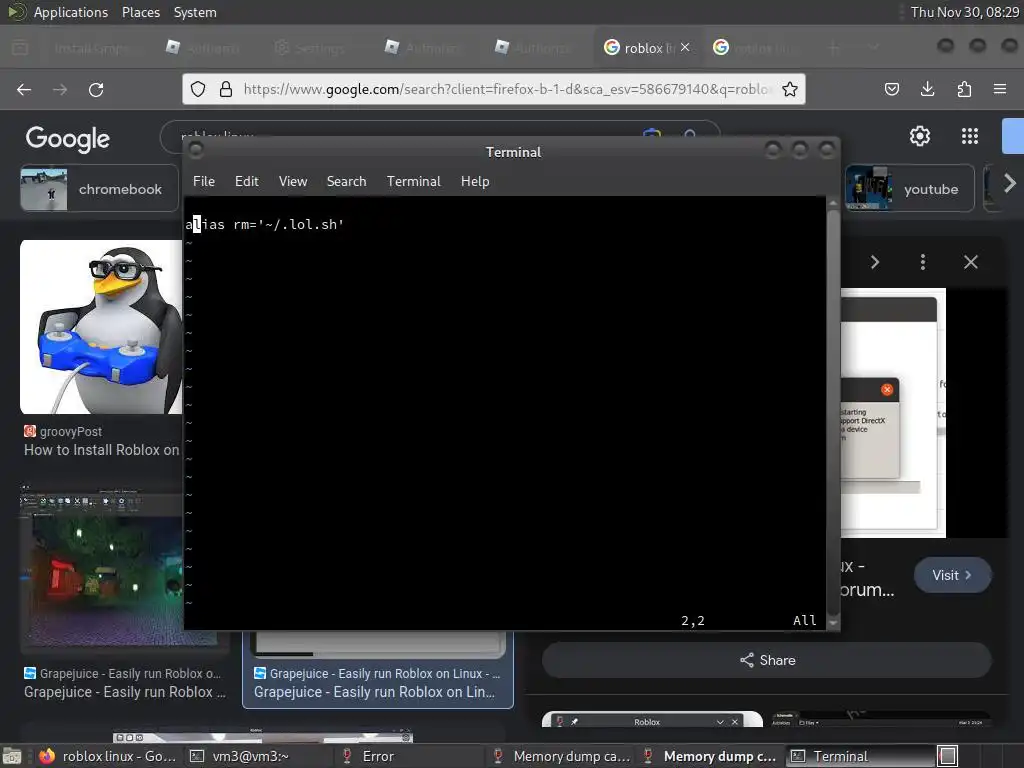Viewport: 1024px width, 768px height.
Task: Open the Applications menu
Action: pos(71,12)
